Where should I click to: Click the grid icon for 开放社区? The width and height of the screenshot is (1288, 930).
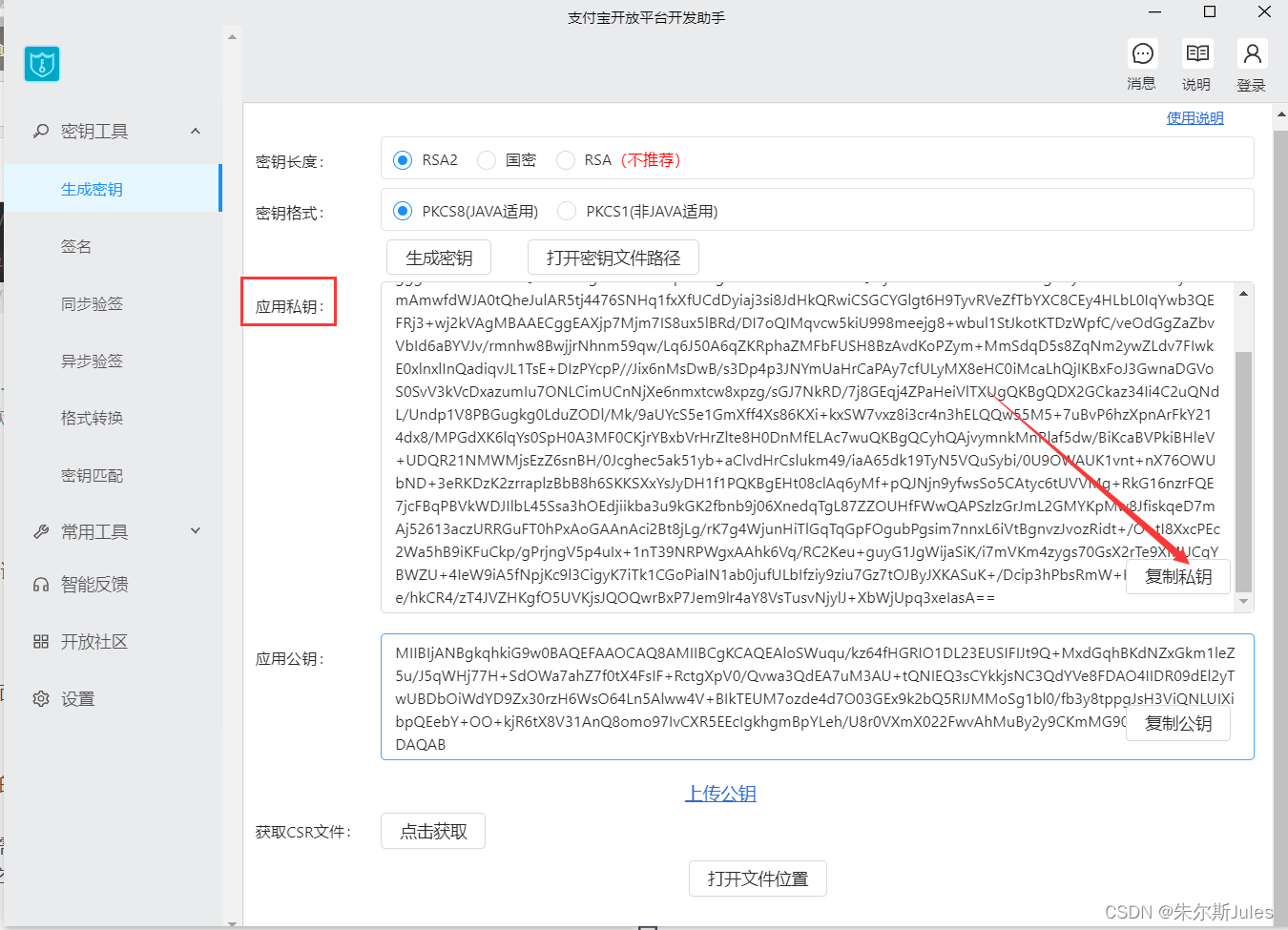coord(41,641)
